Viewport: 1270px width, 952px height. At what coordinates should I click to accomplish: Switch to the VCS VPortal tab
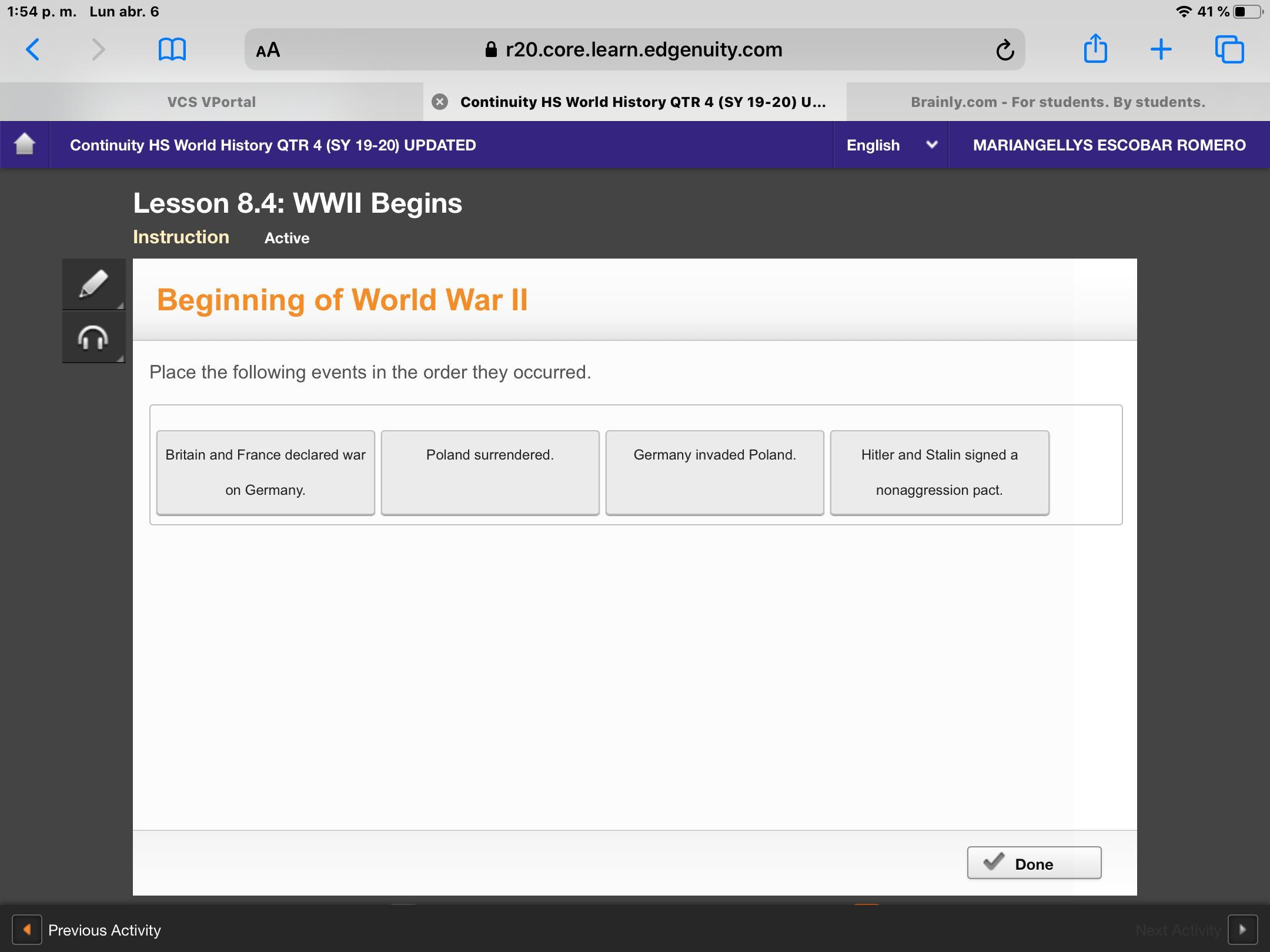[212, 102]
